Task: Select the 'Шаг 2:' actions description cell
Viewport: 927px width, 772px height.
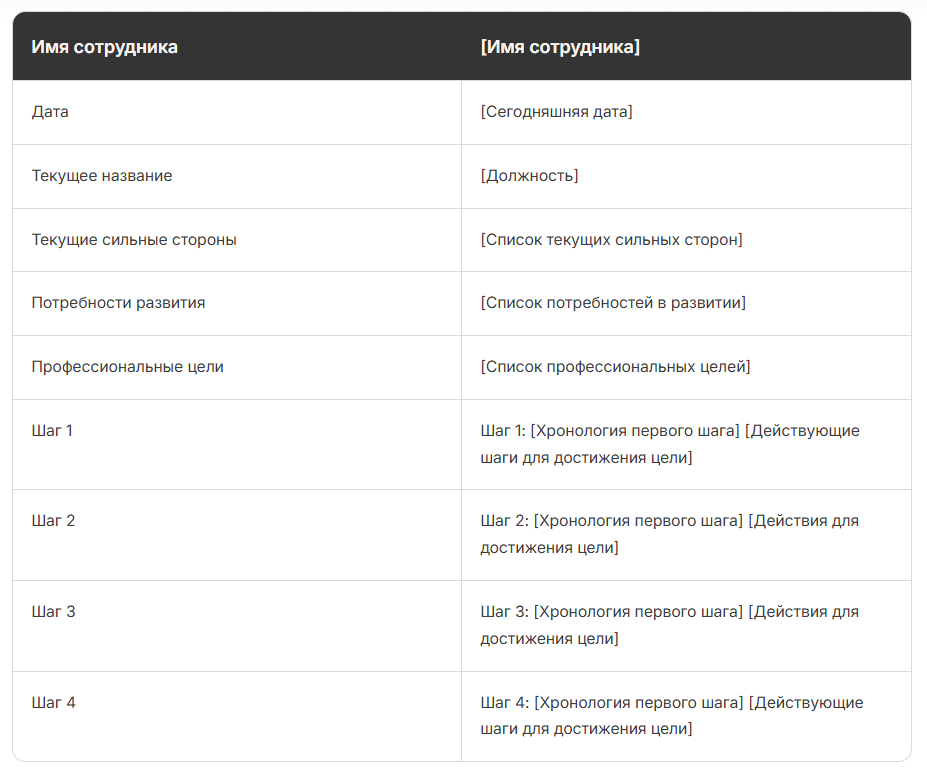Action: [x=669, y=534]
